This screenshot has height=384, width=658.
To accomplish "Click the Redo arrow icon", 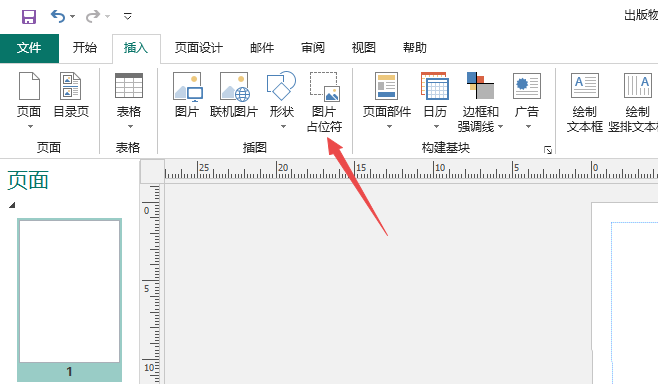I will click(x=93, y=16).
